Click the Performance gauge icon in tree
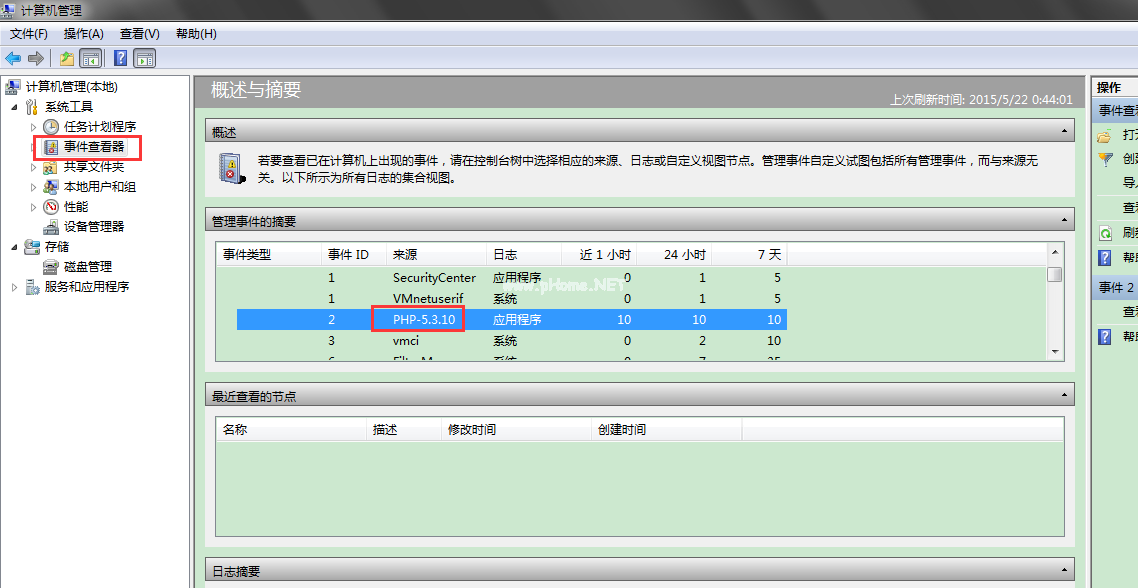 click(51, 207)
